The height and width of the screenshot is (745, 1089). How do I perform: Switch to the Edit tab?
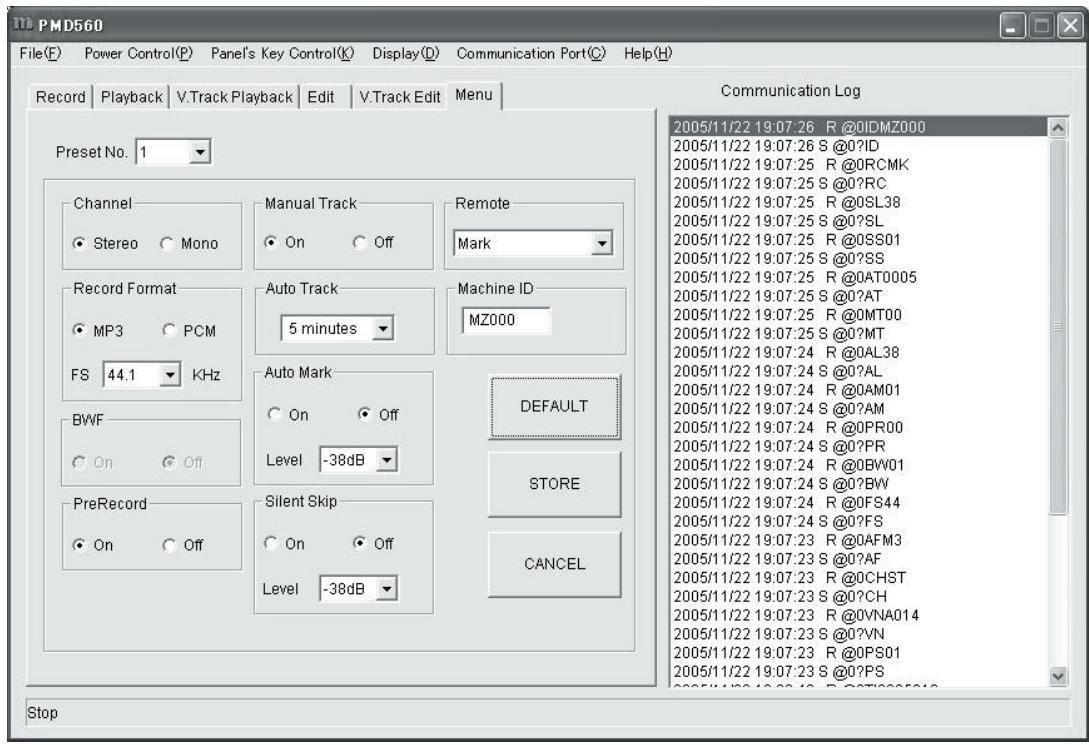(321, 97)
